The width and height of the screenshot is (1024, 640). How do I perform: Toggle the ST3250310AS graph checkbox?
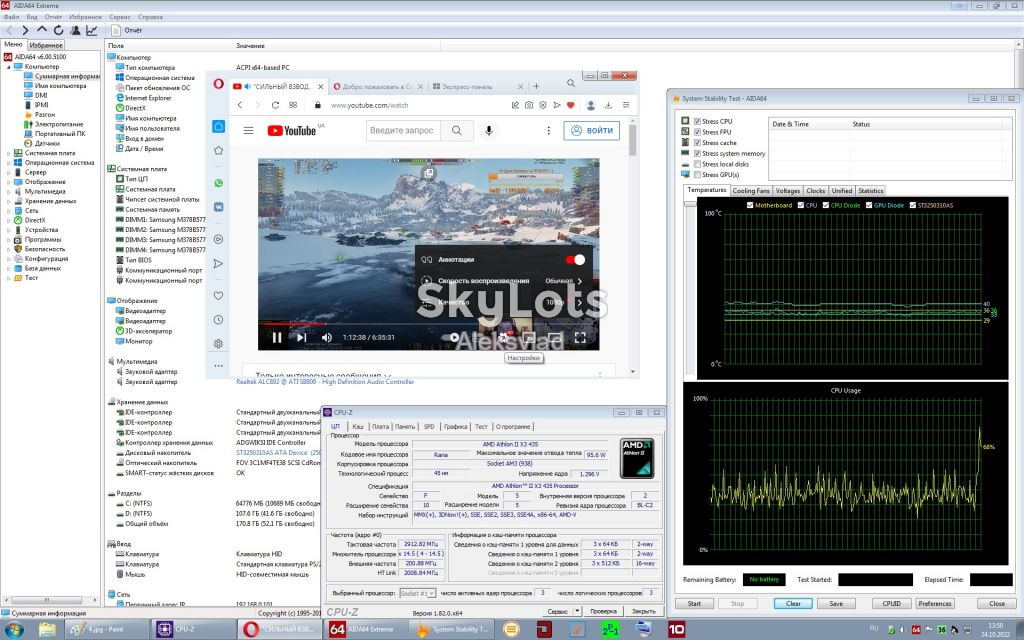point(912,205)
